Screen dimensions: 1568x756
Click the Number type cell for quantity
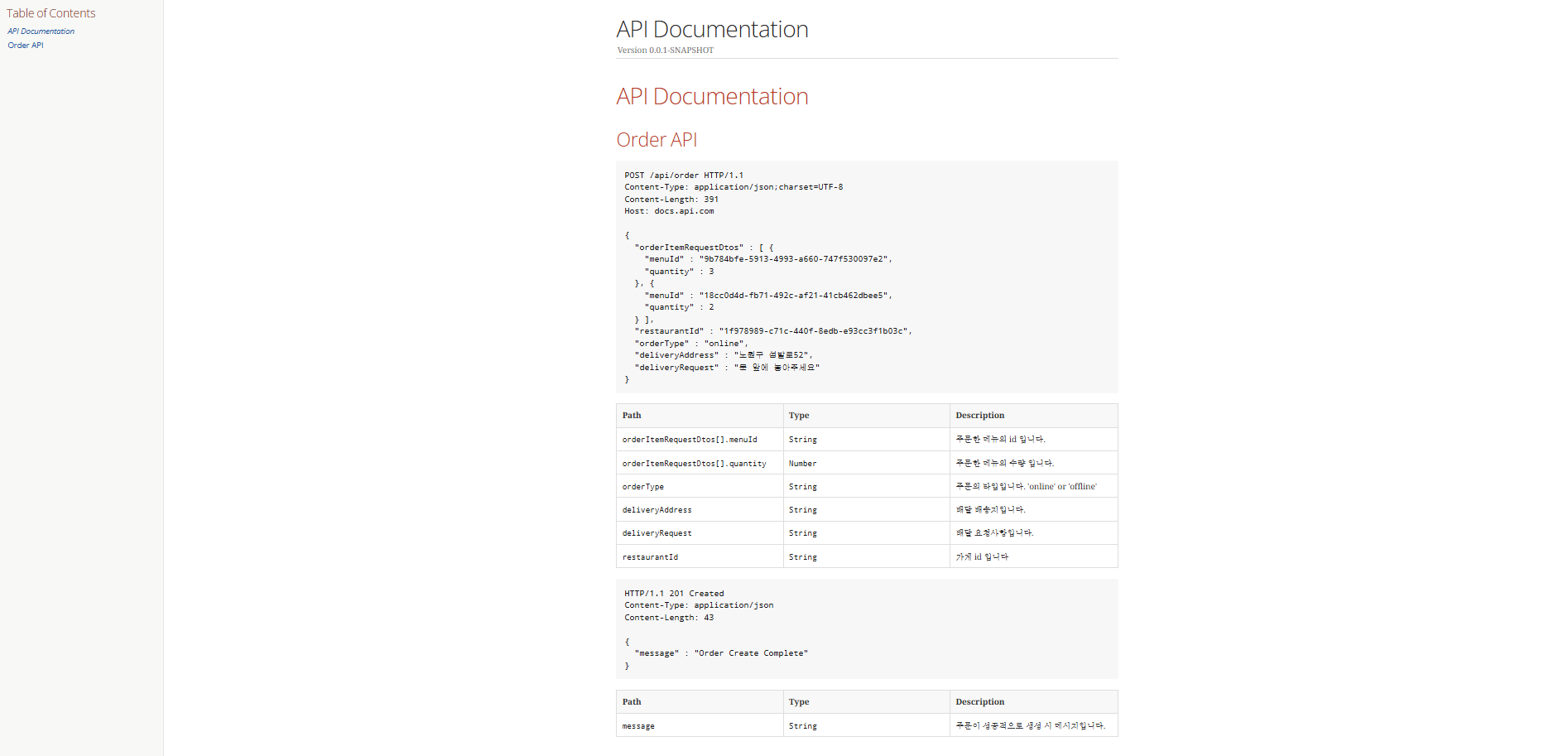click(x=802, y=463)
